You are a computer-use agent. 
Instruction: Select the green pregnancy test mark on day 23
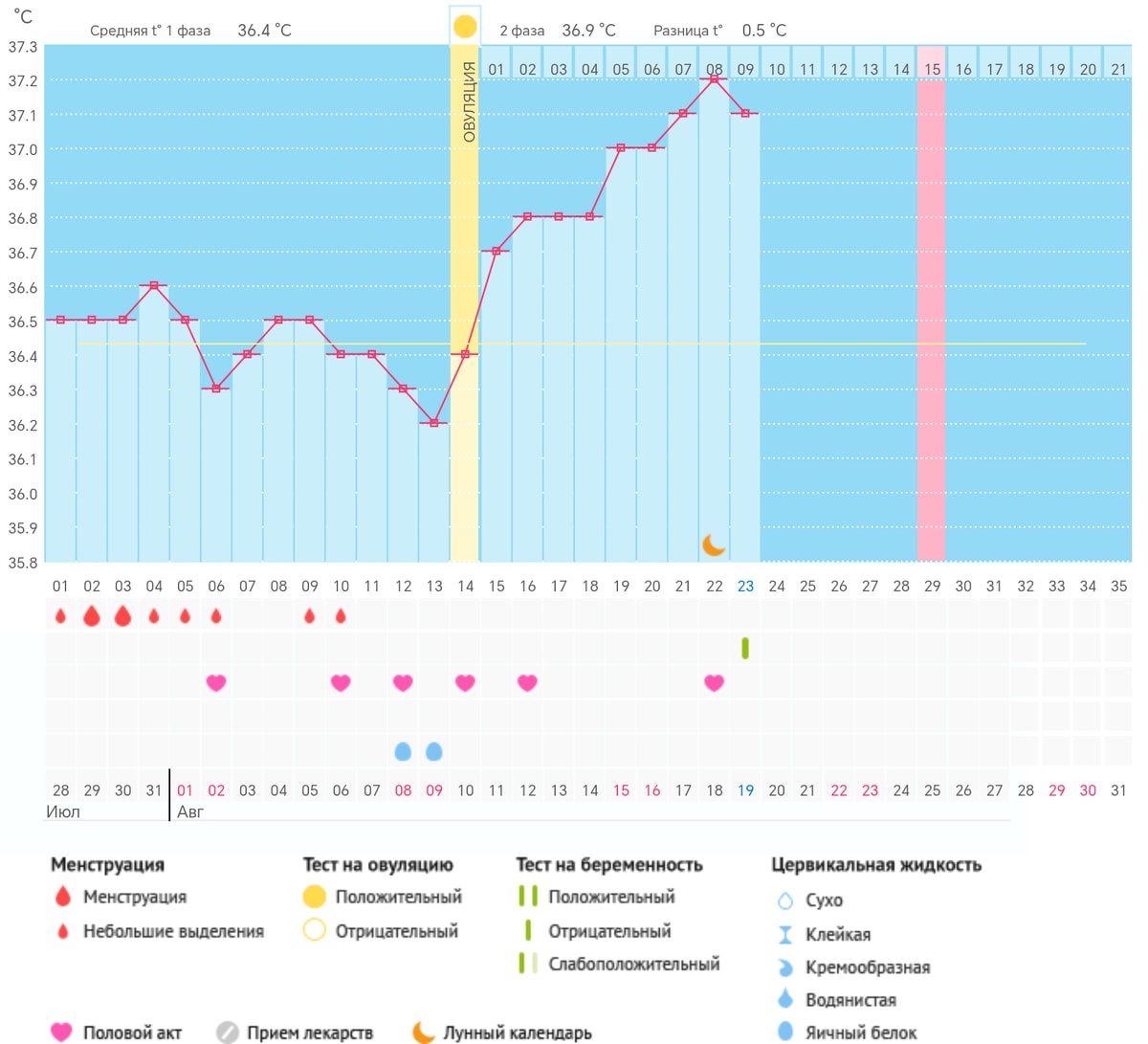(745, 648)
